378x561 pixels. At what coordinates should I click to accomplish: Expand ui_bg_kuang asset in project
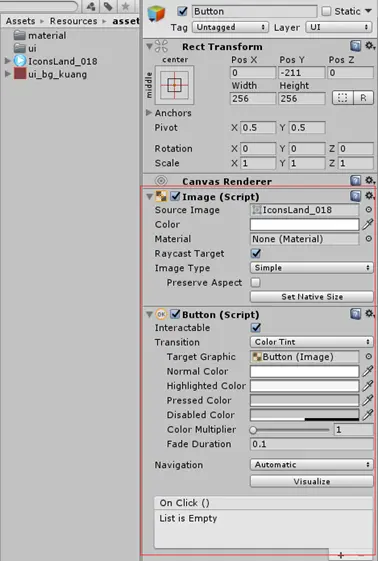(x=7, y=74)
